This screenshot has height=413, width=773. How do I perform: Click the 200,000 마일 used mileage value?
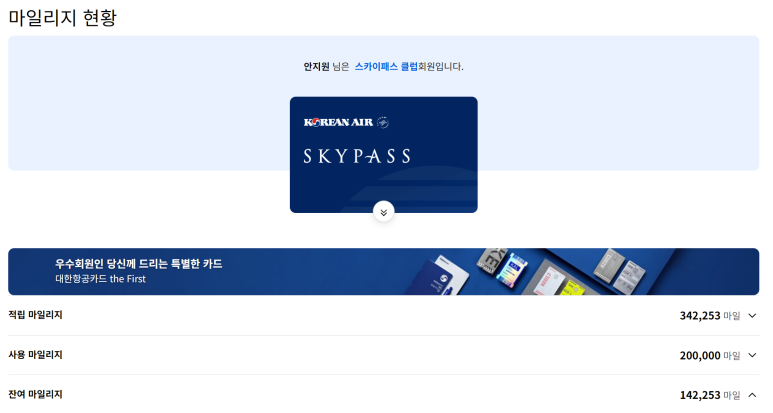710,355
